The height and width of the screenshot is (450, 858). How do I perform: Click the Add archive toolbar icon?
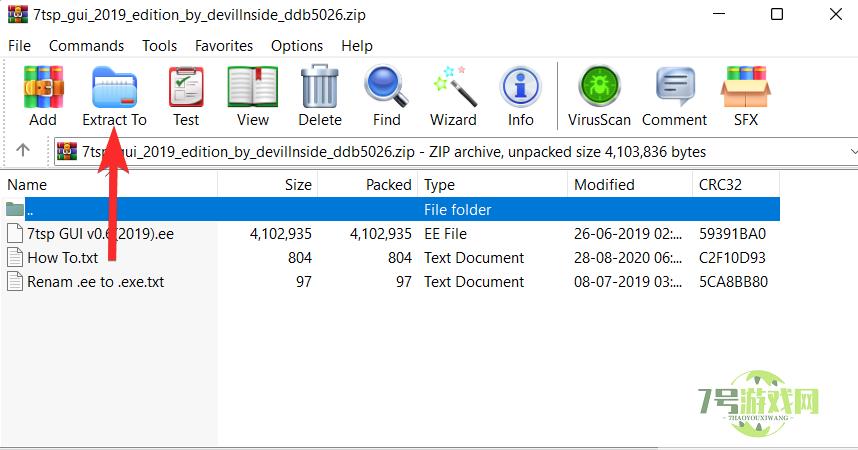click(43, 87)
